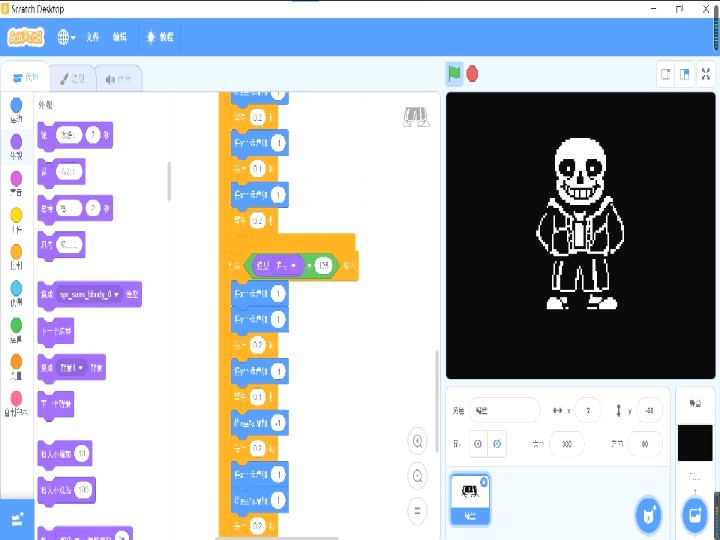Open the globe language dropdown
Screen dimensions: 720x540
coord(67,37)
